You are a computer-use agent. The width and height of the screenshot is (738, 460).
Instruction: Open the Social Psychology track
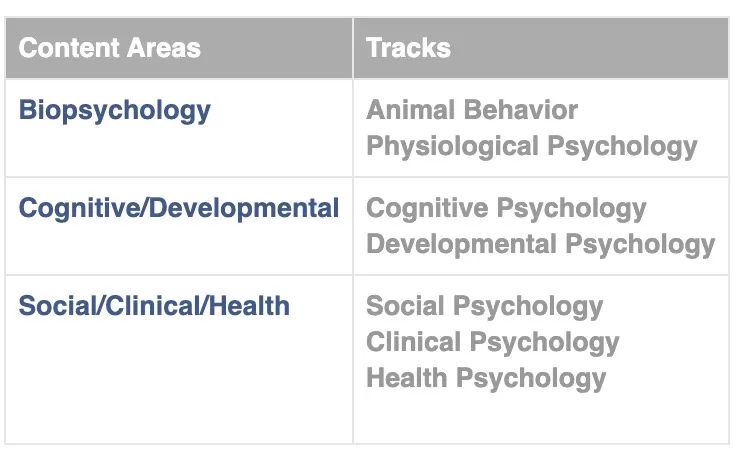tap(485, 307)
